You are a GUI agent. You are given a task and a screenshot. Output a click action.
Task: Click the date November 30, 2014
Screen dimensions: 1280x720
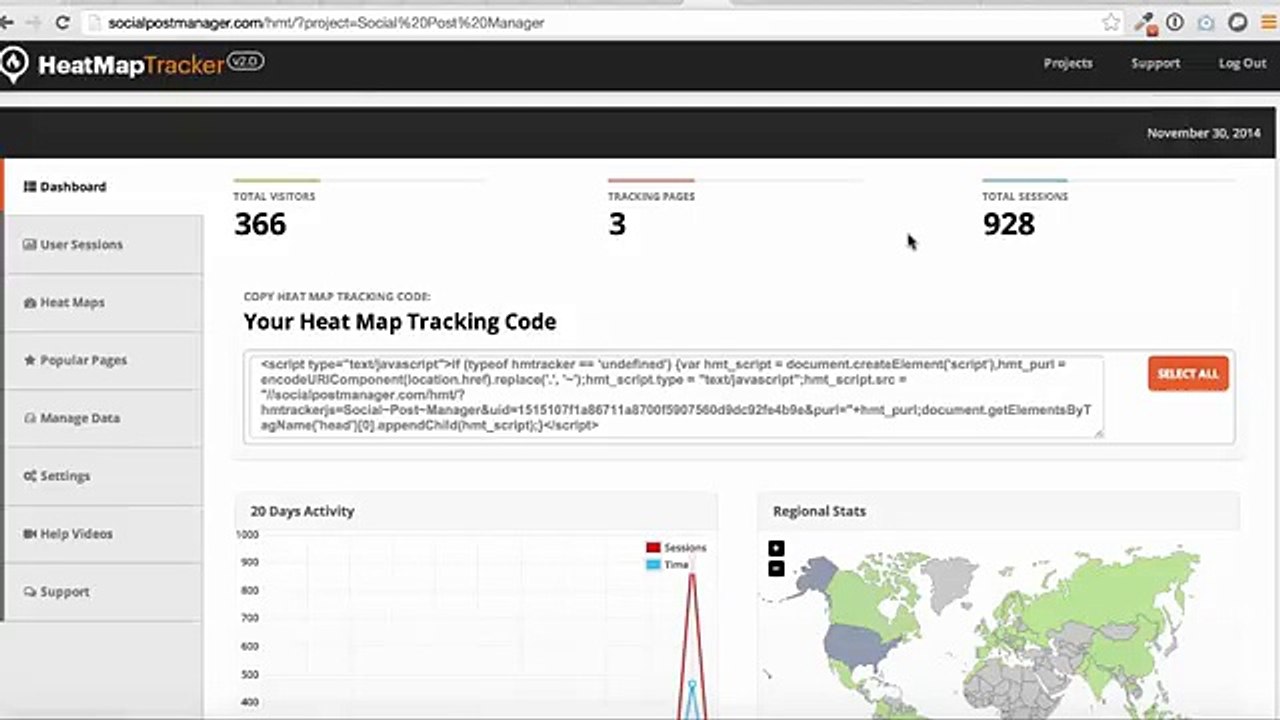1203,133
